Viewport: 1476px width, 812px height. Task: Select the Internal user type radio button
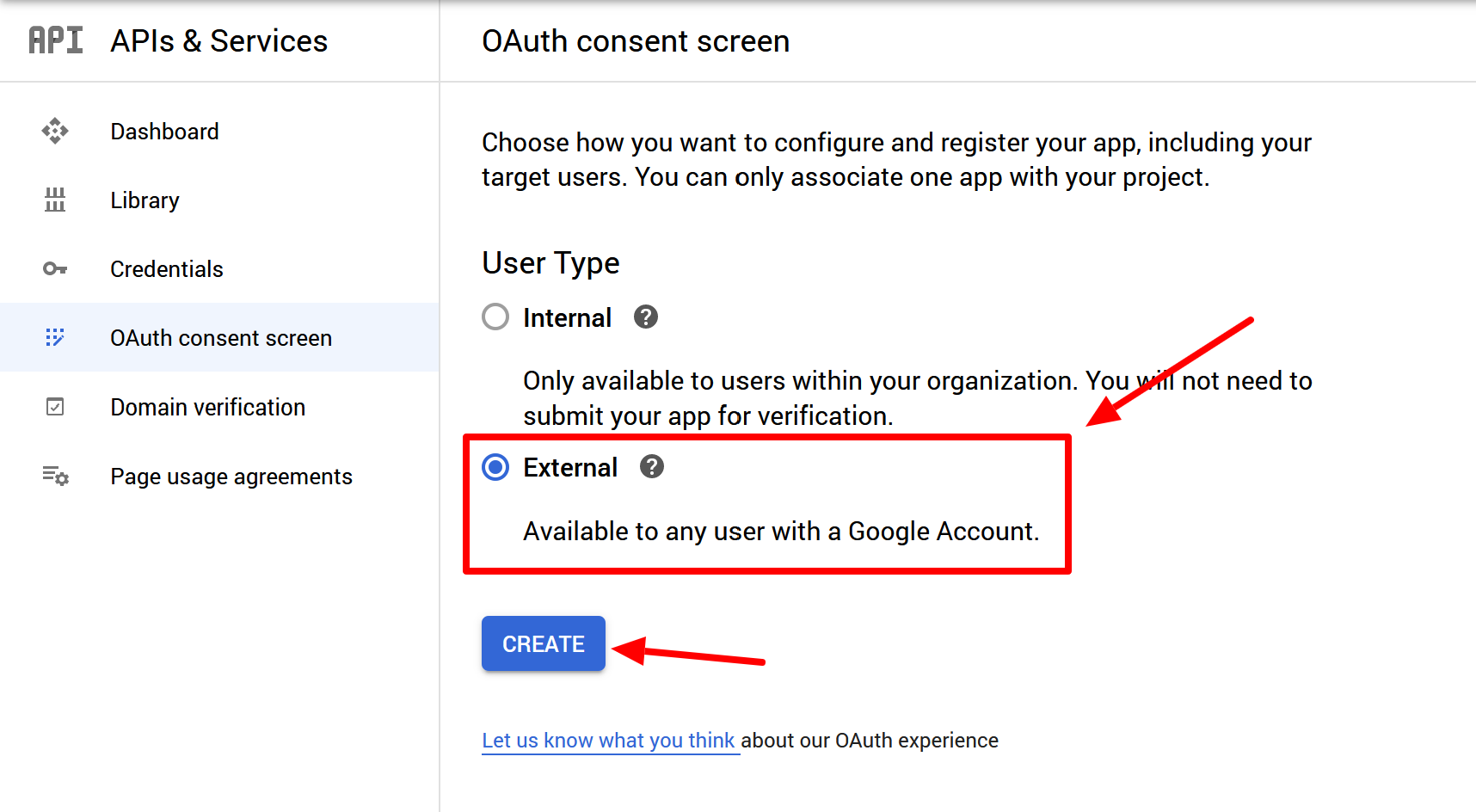(495, 317)
